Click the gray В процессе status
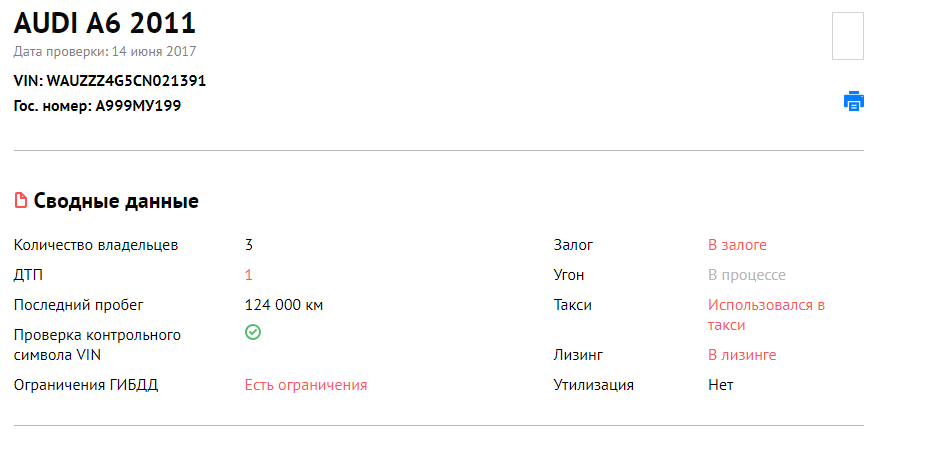 [x=747, y=275]
